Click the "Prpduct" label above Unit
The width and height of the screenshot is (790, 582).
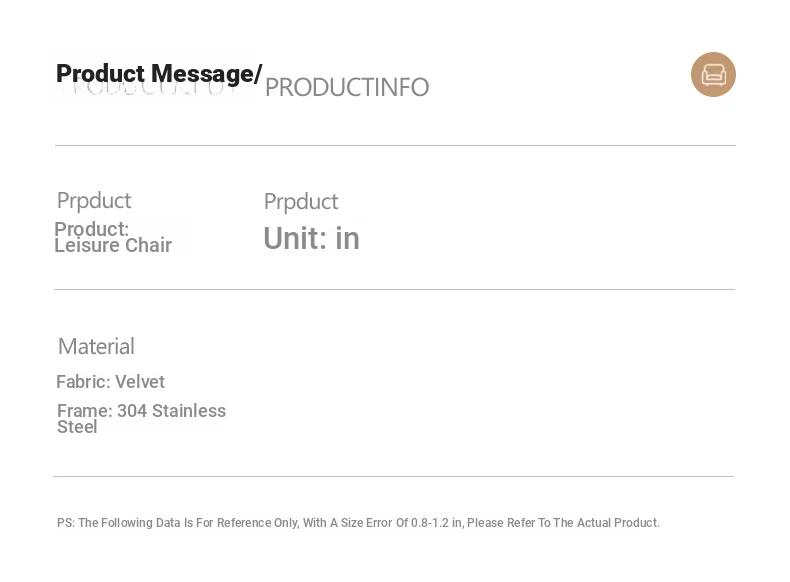point(301,201)
